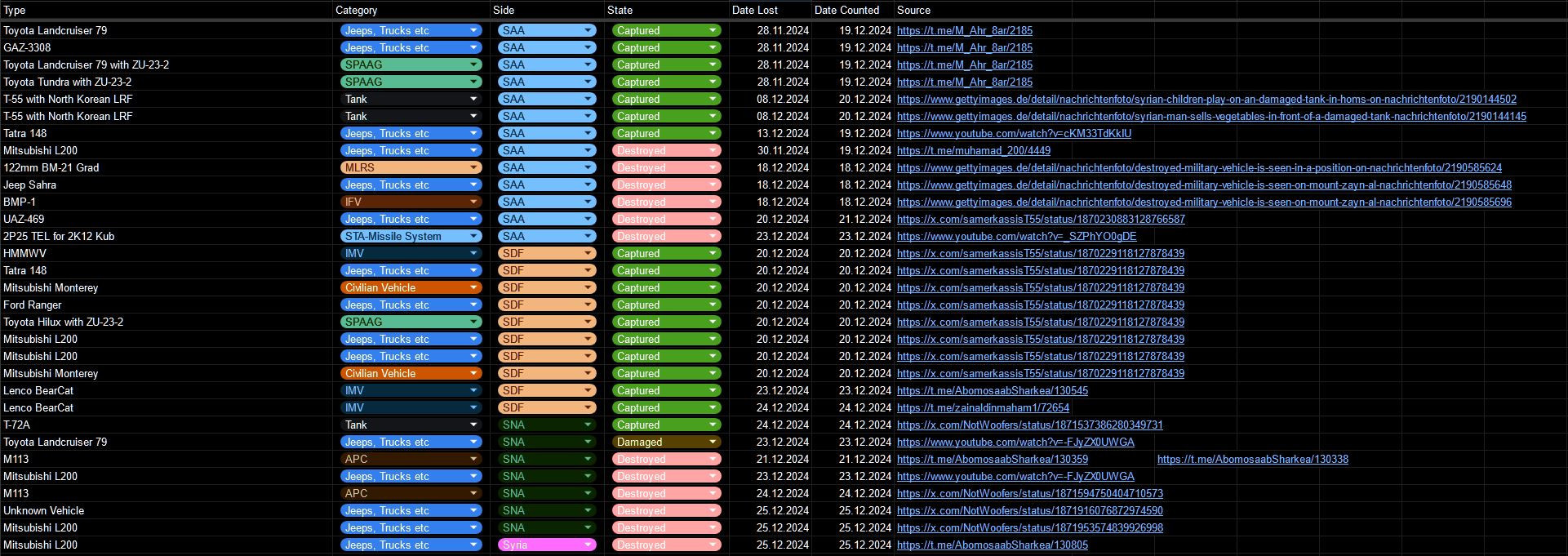Select Date Lost 13.12.2024 cell

[x=771, y=133]
